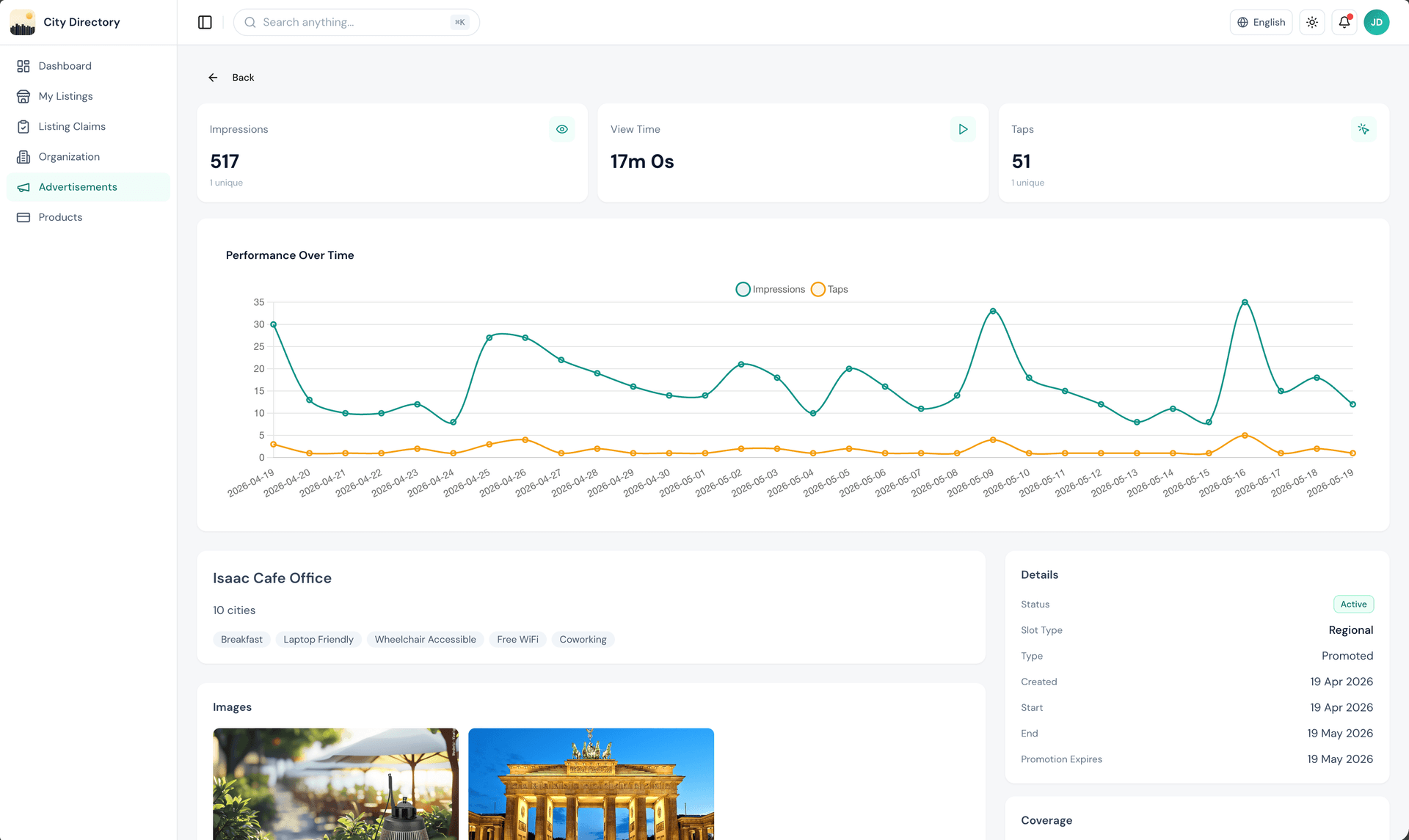Toggle Taps series in the chart legend
The height and width of the screenshot is (840, 1409).
829,289
